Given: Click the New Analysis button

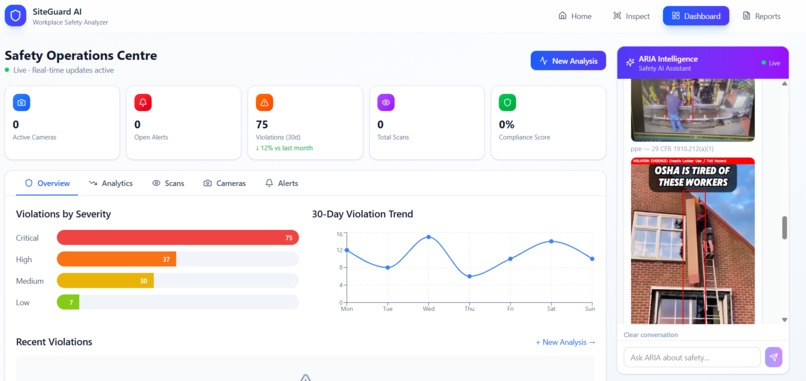Looking at the screenshot, I should point(569,61).
